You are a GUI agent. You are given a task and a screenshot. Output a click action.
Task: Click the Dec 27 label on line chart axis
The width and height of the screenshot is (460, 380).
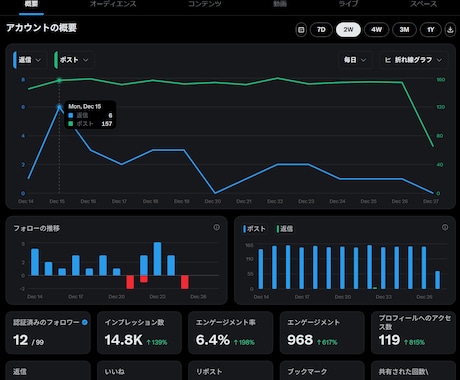click(x=431, y=201)
